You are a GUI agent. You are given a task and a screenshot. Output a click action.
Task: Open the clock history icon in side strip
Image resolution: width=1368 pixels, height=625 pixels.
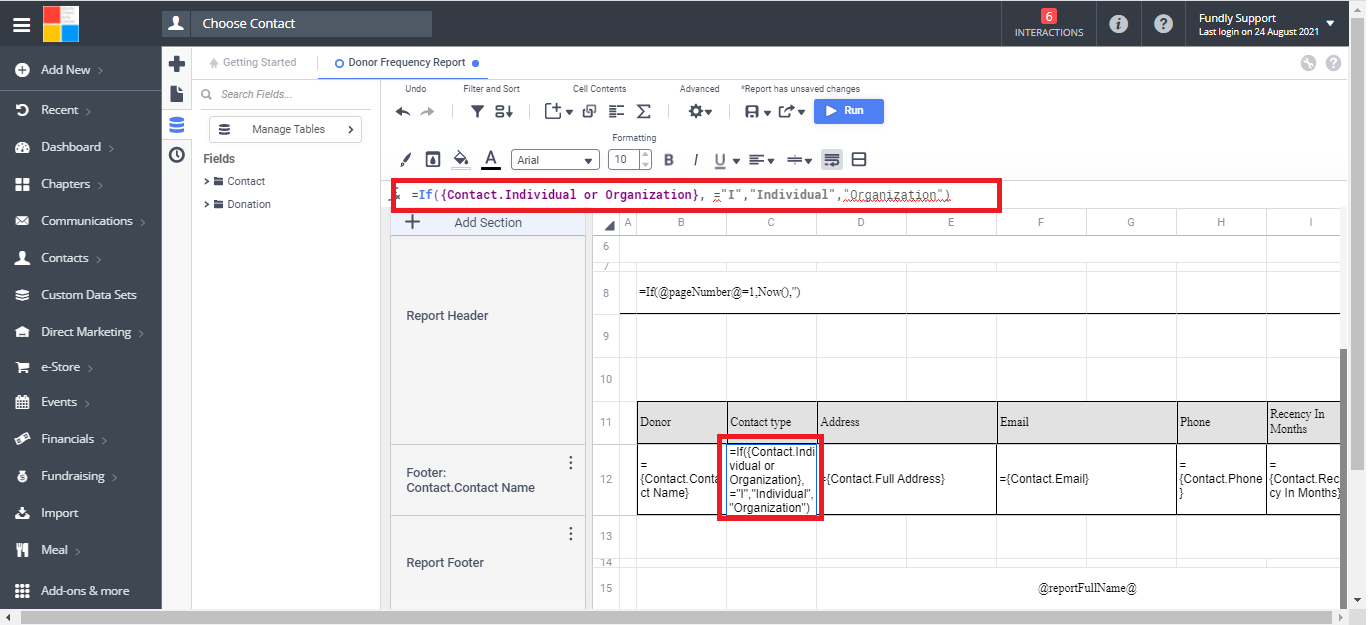[177, 155]
